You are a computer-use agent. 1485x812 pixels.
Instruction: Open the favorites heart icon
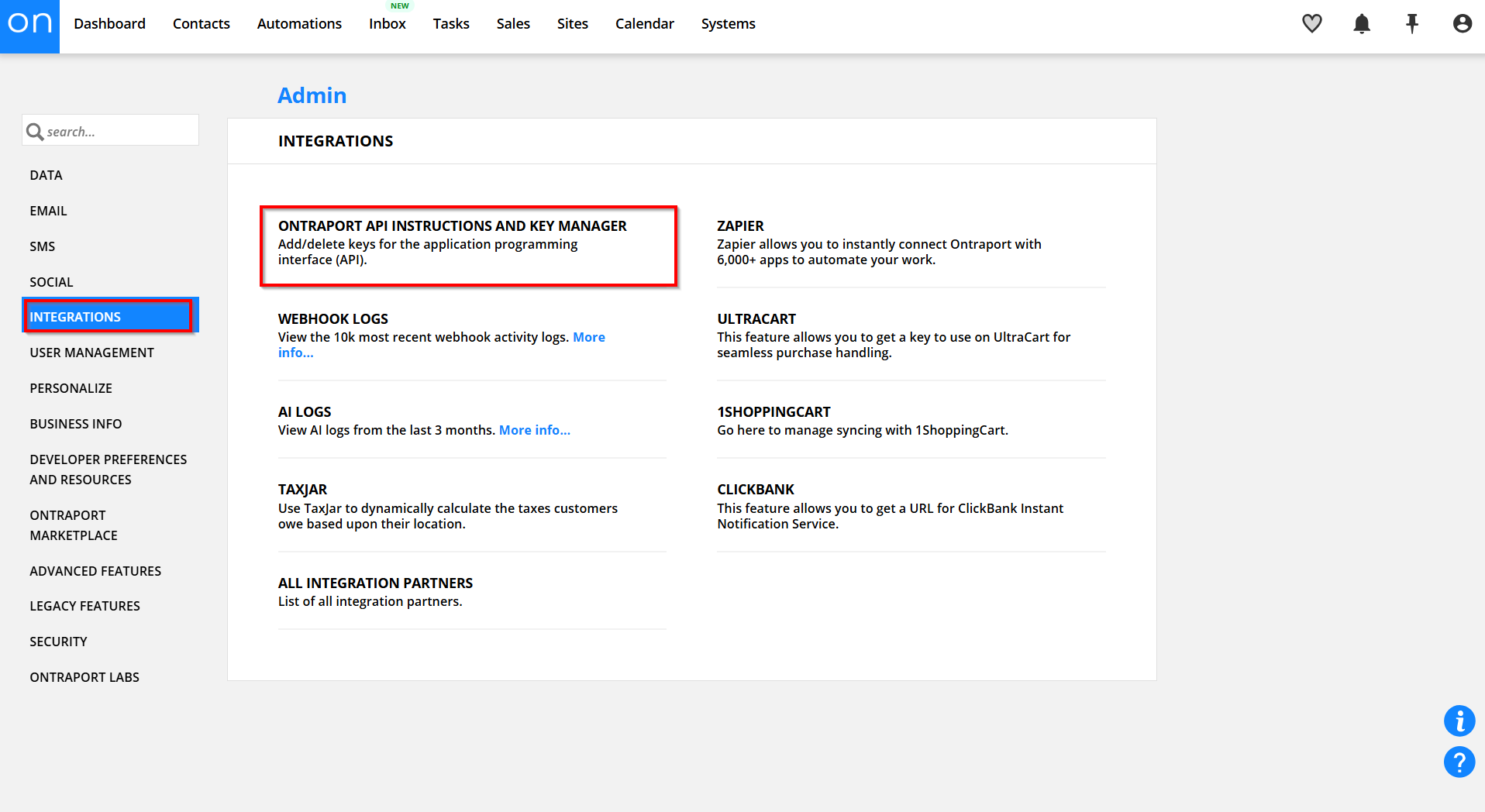(1311, 24)
